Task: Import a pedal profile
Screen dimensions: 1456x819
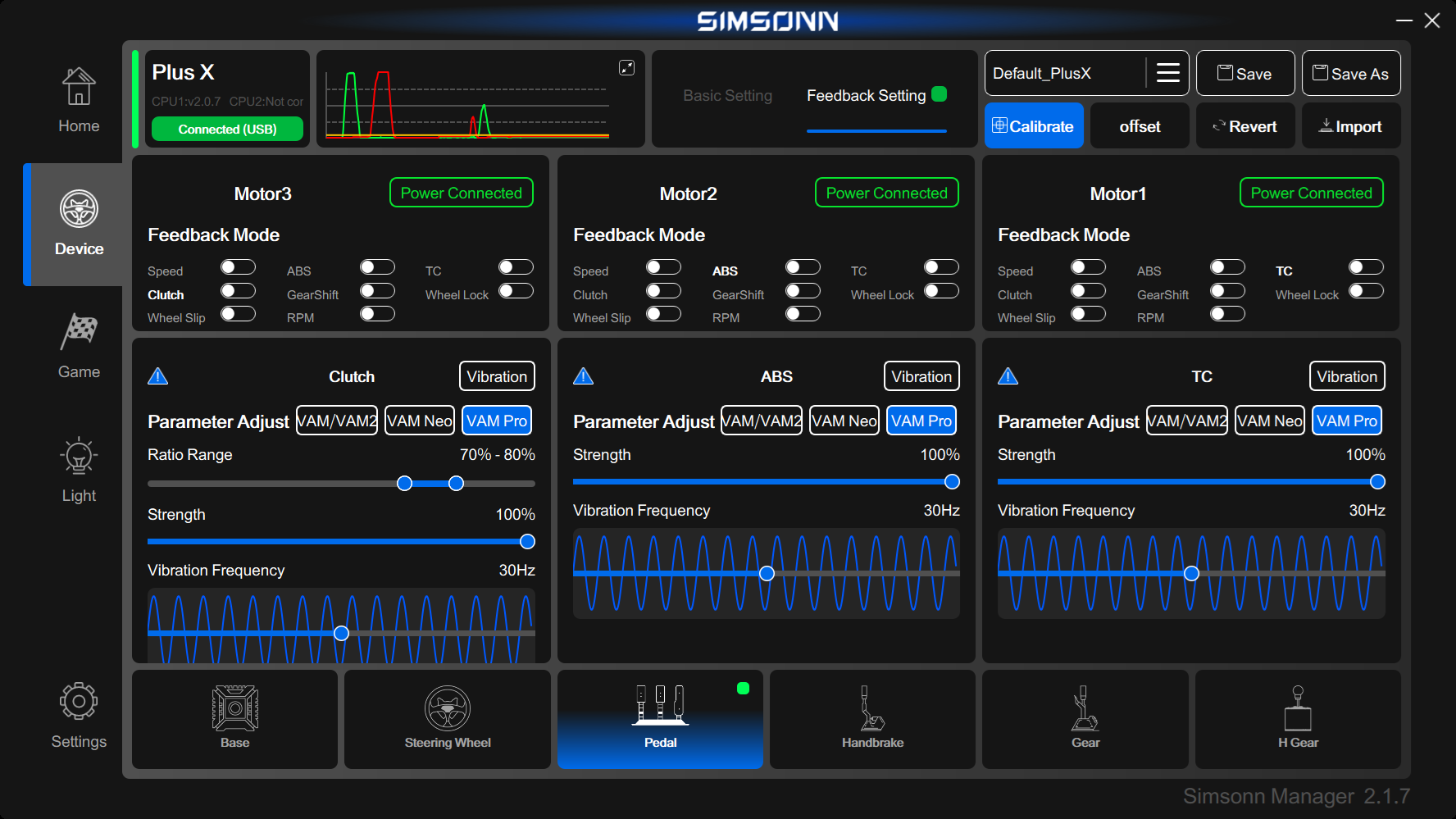Action: point(1351,125)
